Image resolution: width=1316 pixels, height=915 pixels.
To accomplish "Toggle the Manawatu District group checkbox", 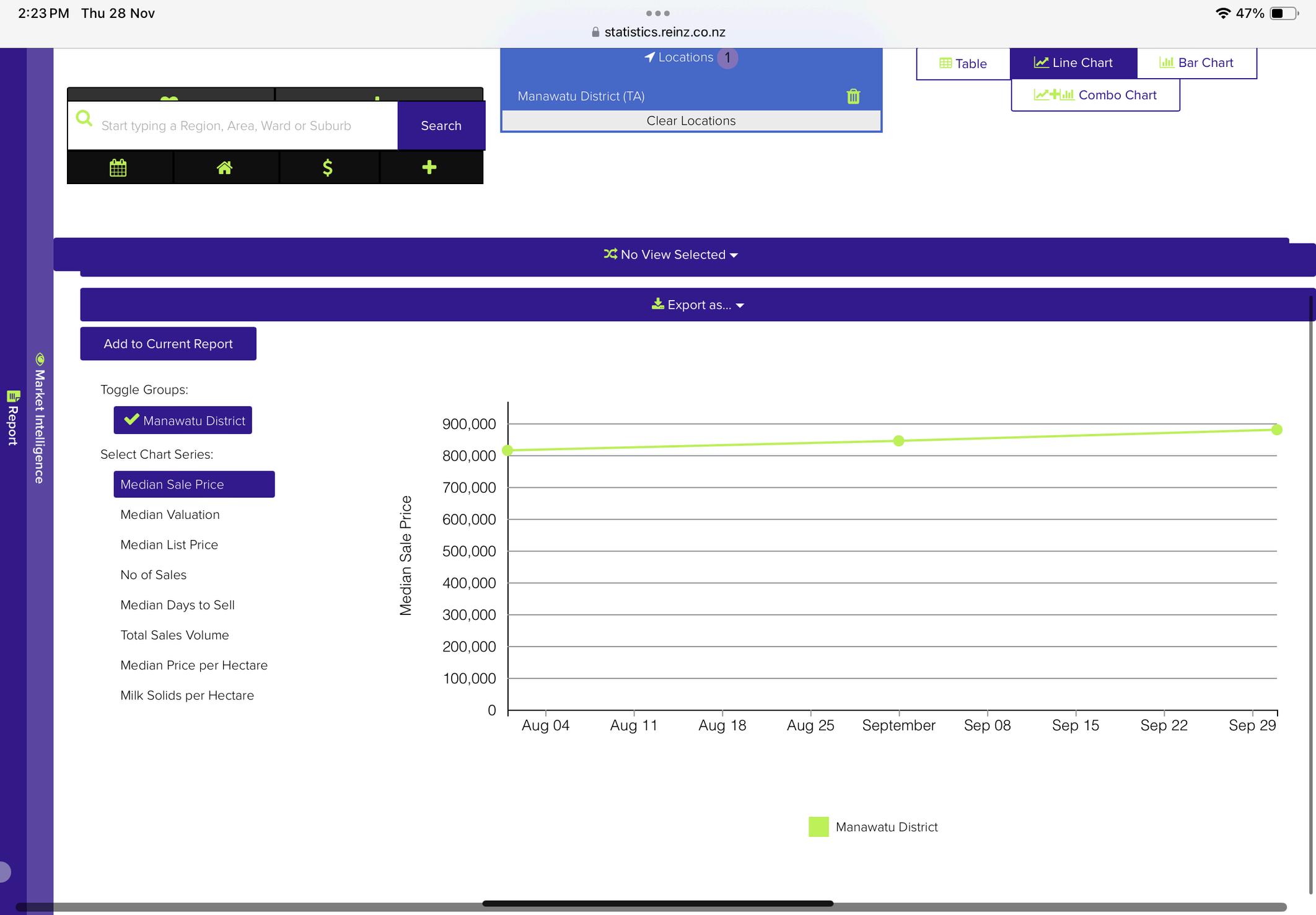I will click(183, 420).
